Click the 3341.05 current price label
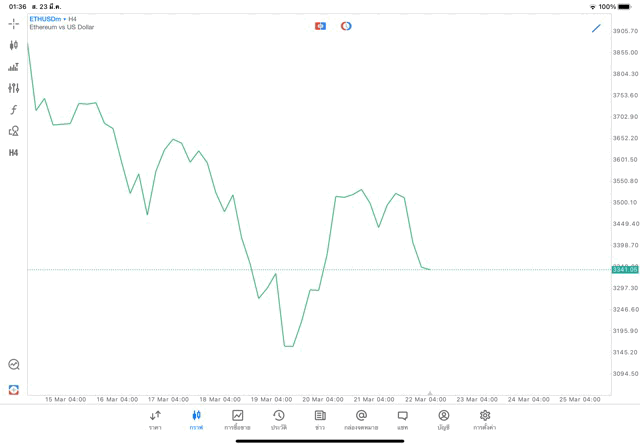640x447 pixels. click(625, 270)
